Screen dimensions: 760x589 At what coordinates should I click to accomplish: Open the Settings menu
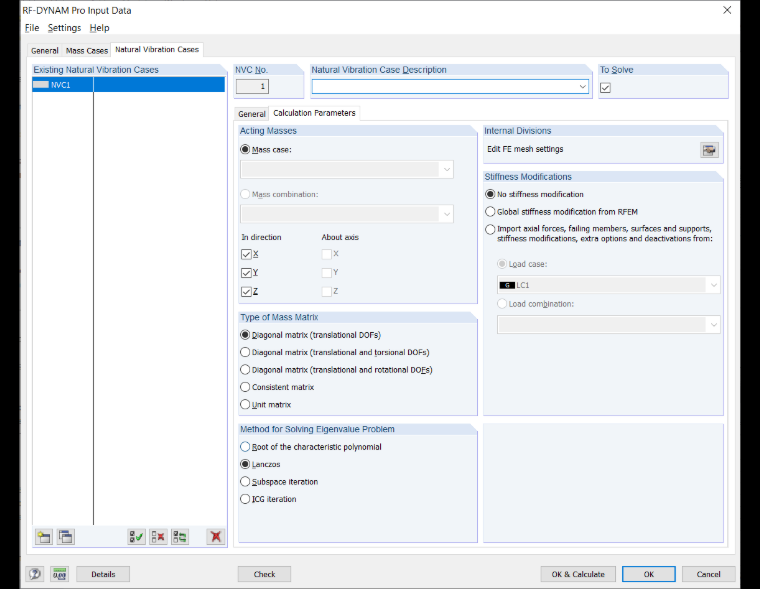[x=64, y=28]
